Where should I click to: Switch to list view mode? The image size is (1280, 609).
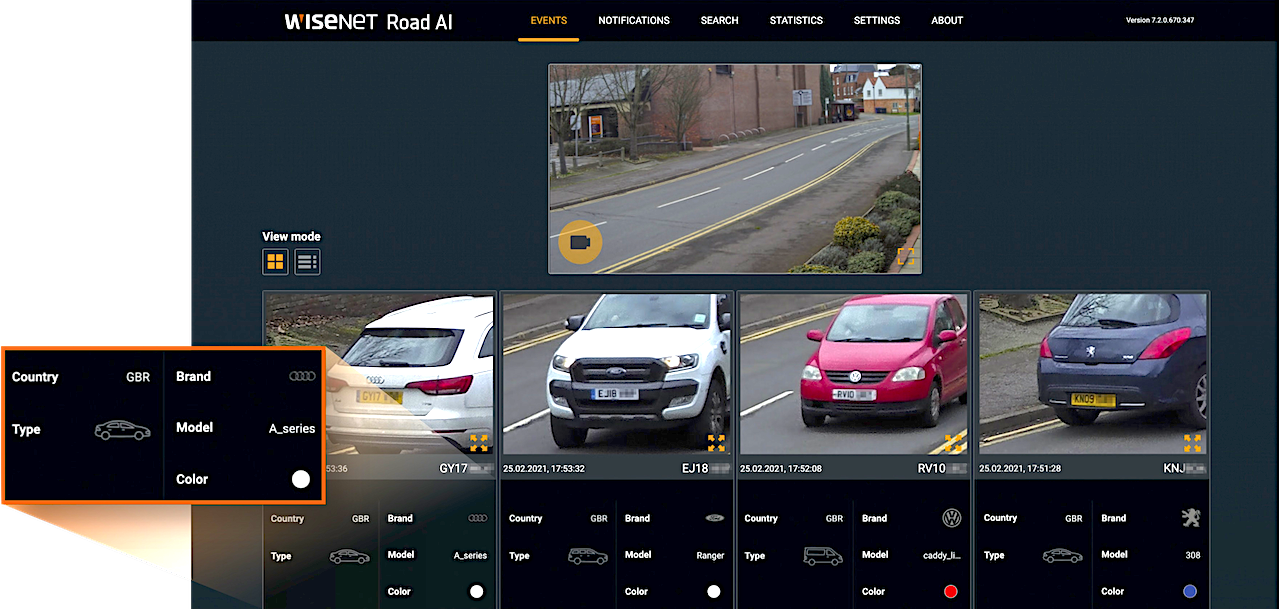pyautogui.click(x=307, y=262)
